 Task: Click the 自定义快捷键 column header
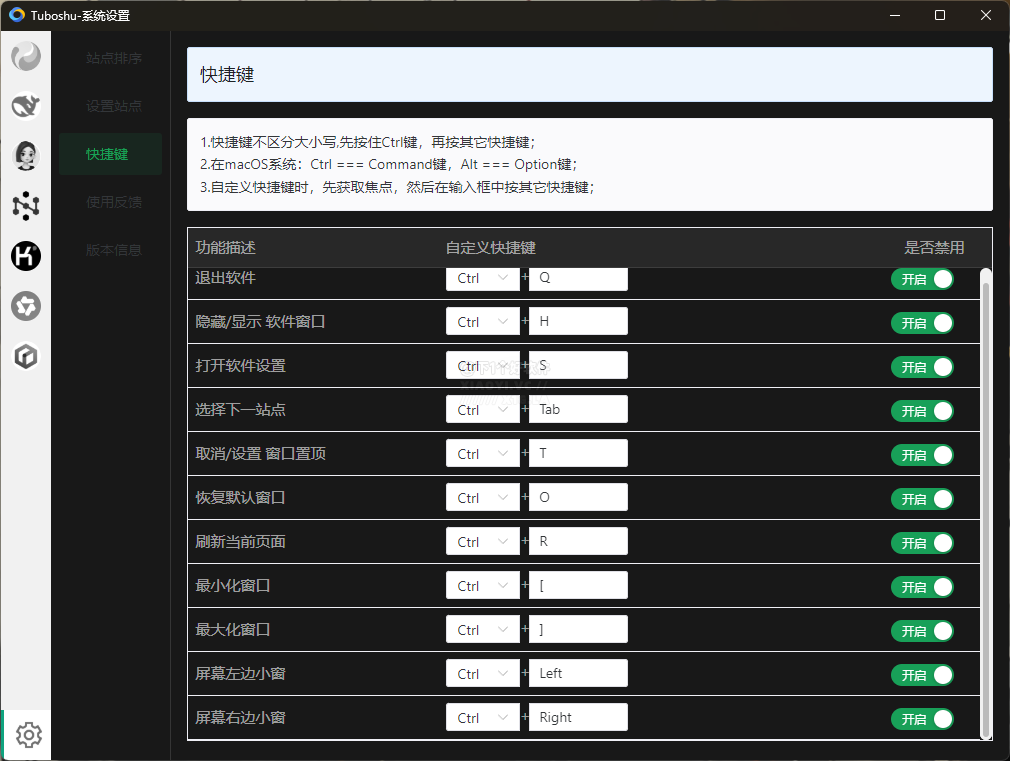coord(491,247)
